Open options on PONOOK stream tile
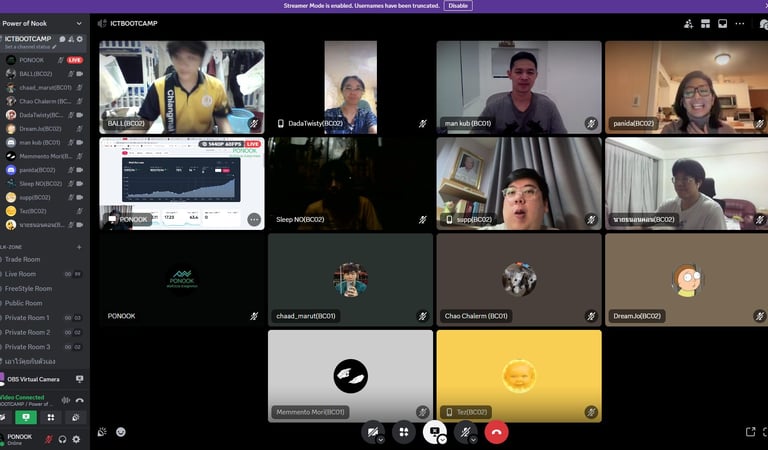The image size is (768, 450). point(254,219)
